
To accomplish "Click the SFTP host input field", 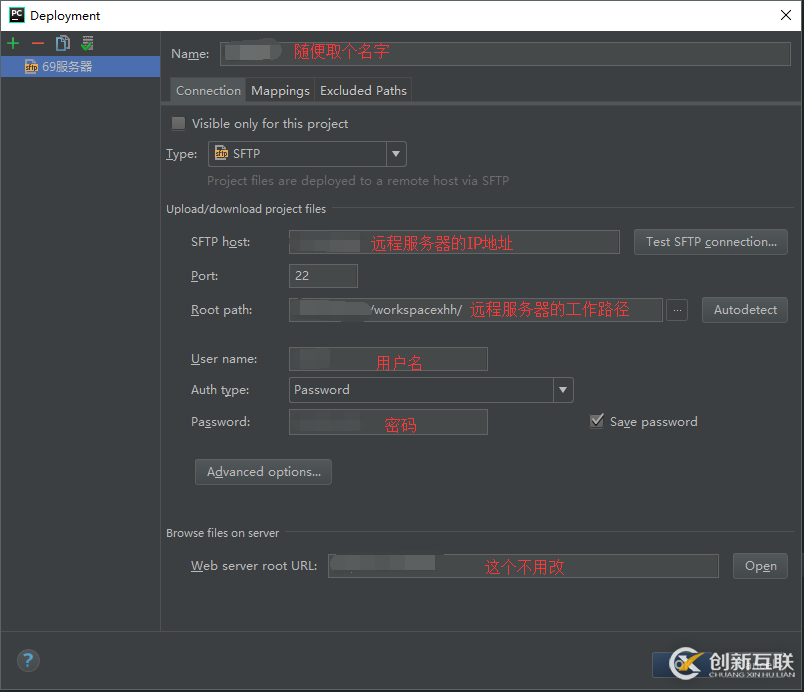I will [454, 242].
